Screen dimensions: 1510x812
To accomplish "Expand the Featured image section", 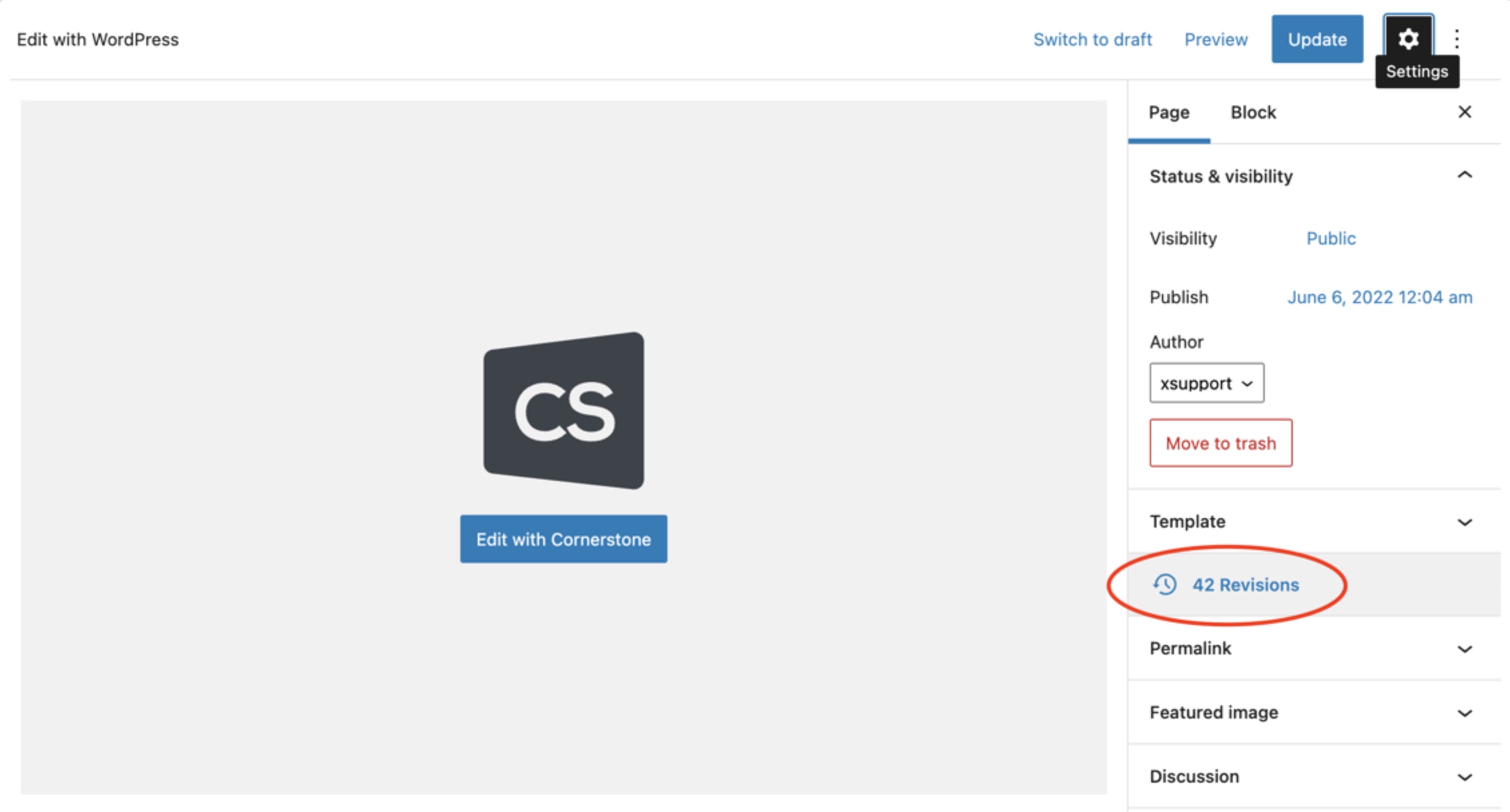I will pos(1464,713).
